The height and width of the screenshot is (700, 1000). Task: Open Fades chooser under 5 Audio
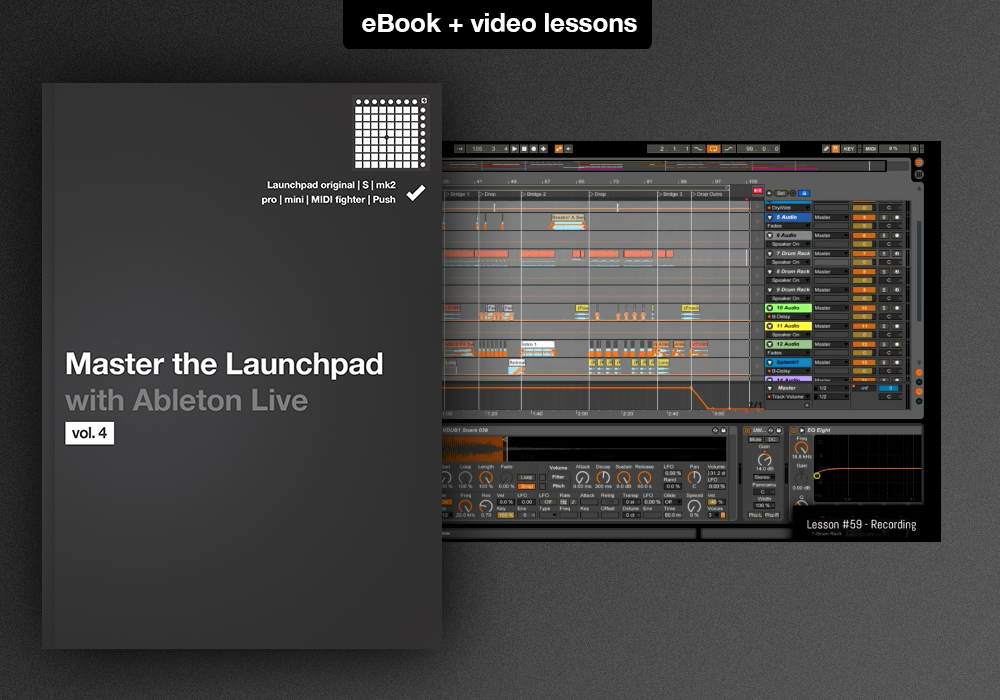pos(788,226)
